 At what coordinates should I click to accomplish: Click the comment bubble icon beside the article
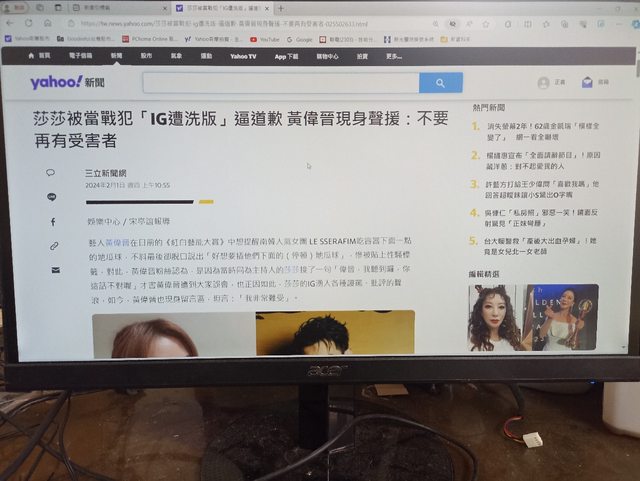(51, 173)
